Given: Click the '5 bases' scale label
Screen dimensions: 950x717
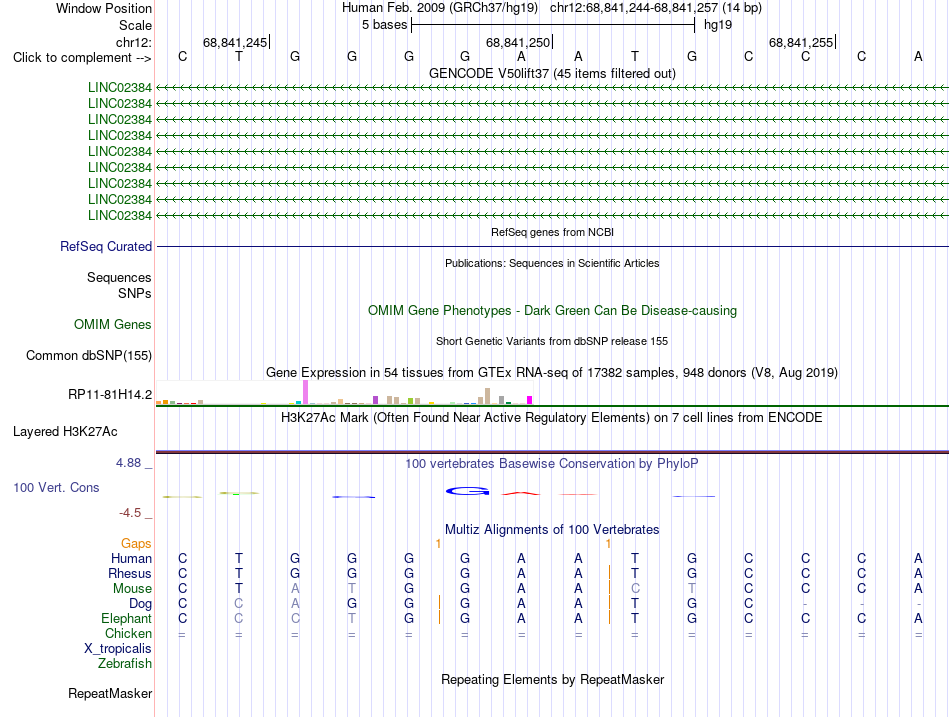Looking at the screenshot, I should pyautogui.click(x=384, y=25).
